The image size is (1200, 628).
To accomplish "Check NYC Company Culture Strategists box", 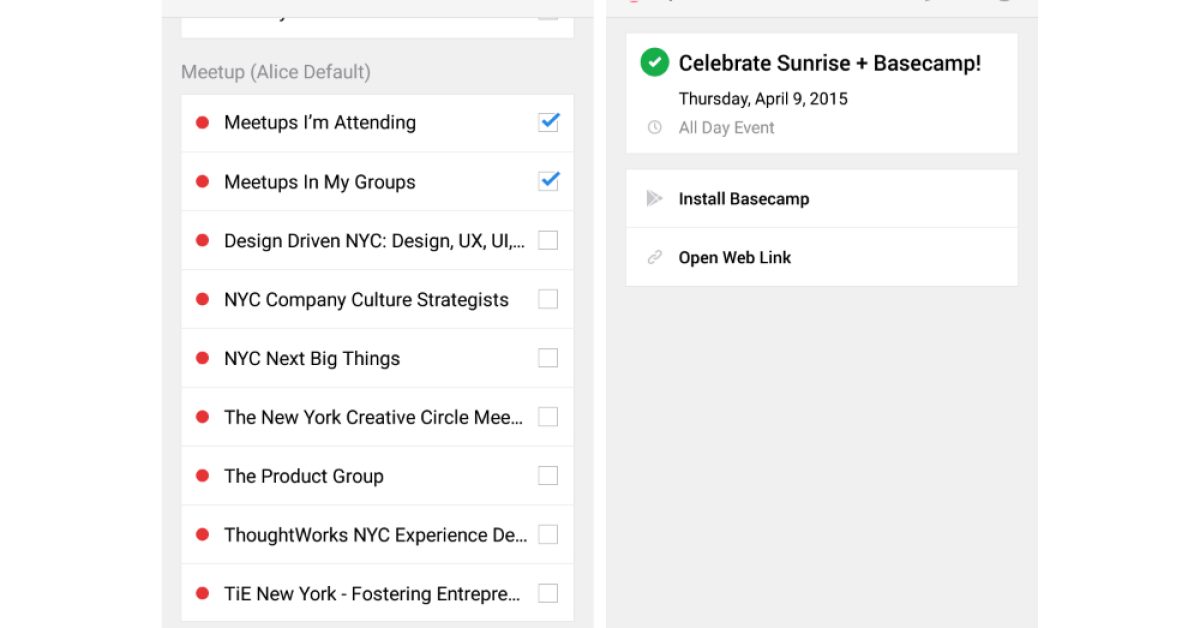I will point(548,299).
